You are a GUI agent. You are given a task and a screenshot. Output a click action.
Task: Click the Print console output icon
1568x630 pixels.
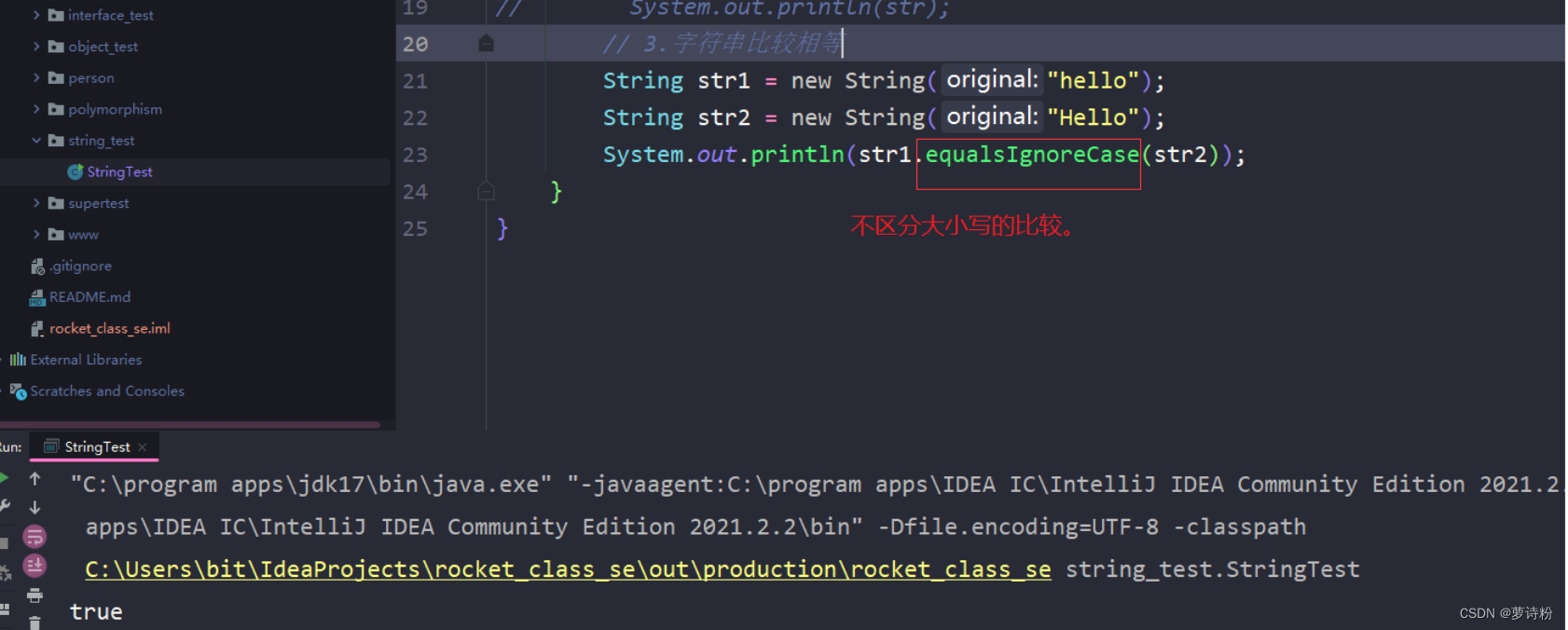(34, 595)
